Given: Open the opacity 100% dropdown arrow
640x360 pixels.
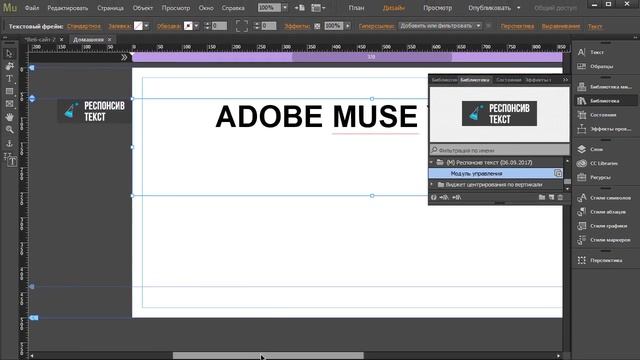Looking at the screenshot, I should (348, 26).
